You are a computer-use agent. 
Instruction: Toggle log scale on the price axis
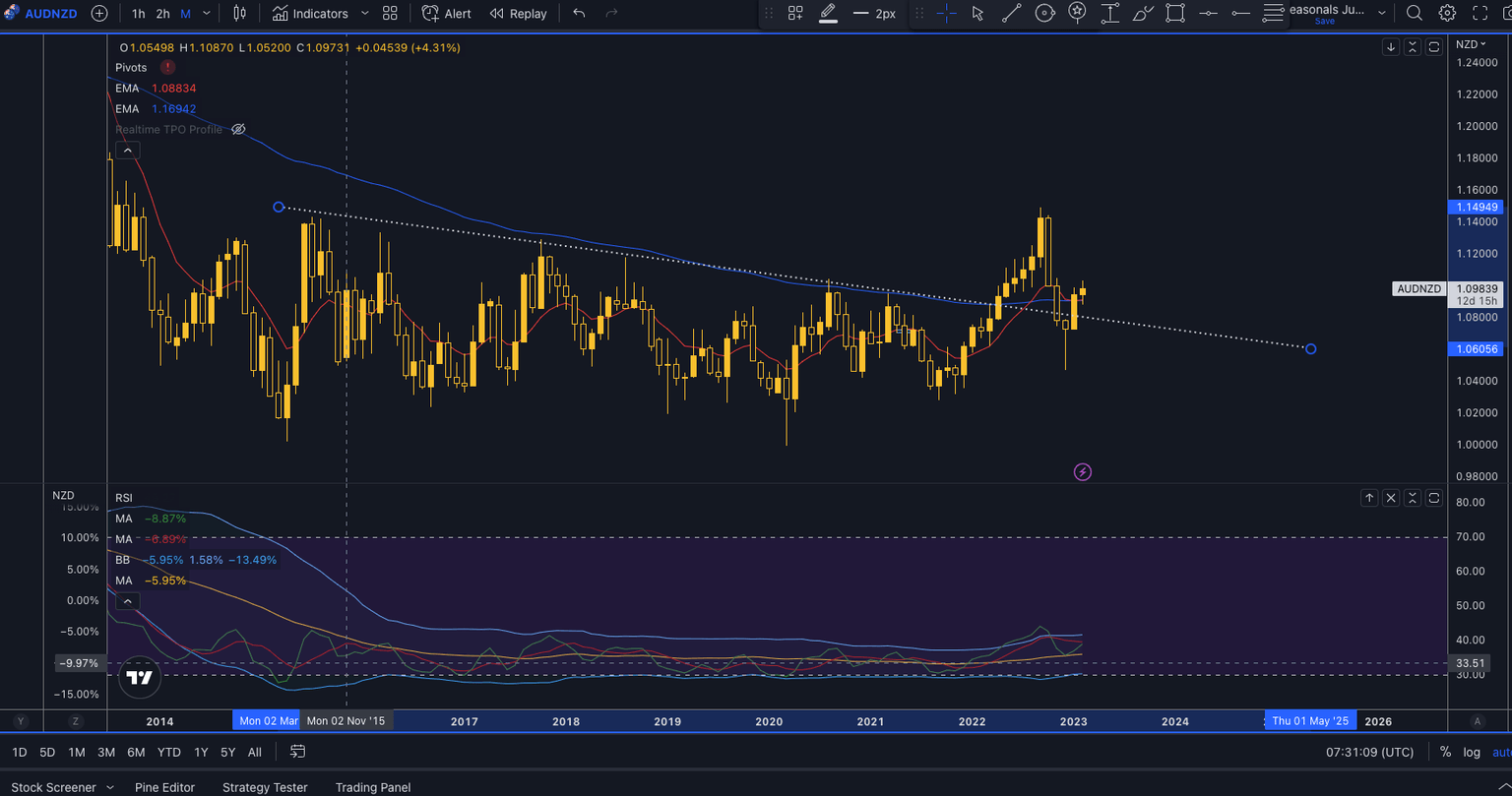[1471, 752]
